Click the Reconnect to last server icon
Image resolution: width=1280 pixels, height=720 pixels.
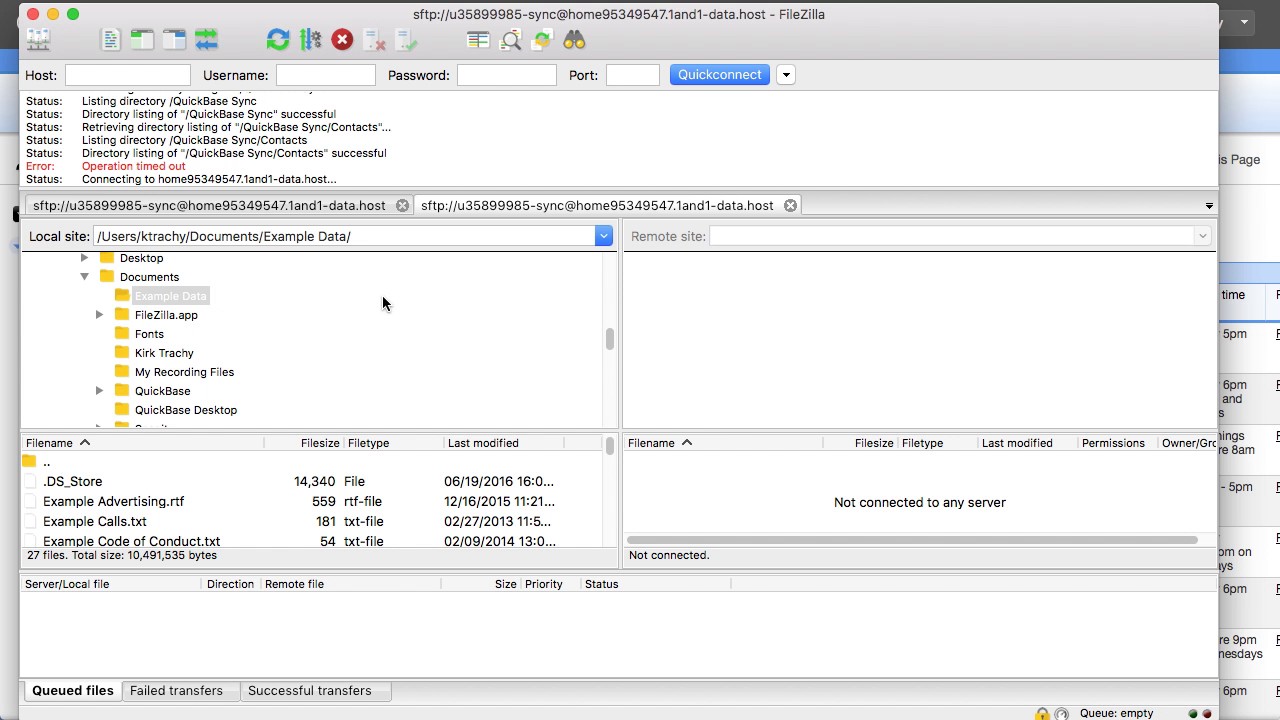coord(406,40)
